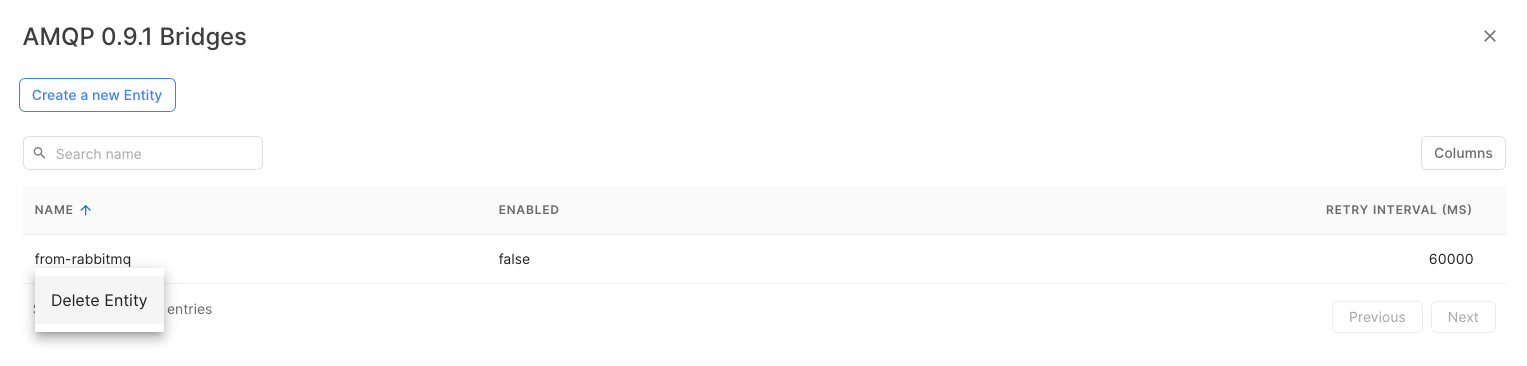Choose Delete Entity from context menu
The width and height of the screenshot is (1527, 366).
(x=99, y=300)
